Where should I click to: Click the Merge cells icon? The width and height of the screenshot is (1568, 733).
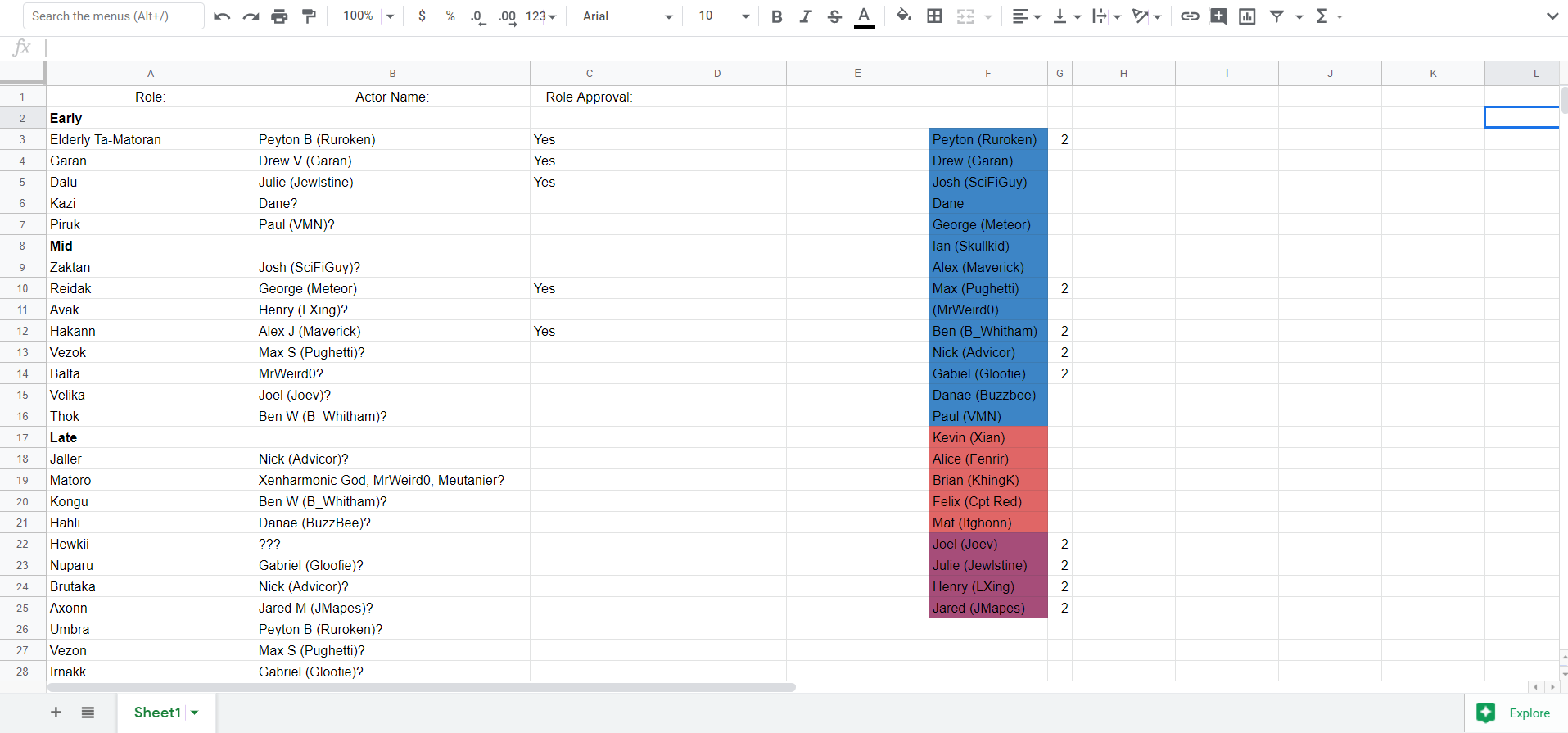(x=966, y=16)
